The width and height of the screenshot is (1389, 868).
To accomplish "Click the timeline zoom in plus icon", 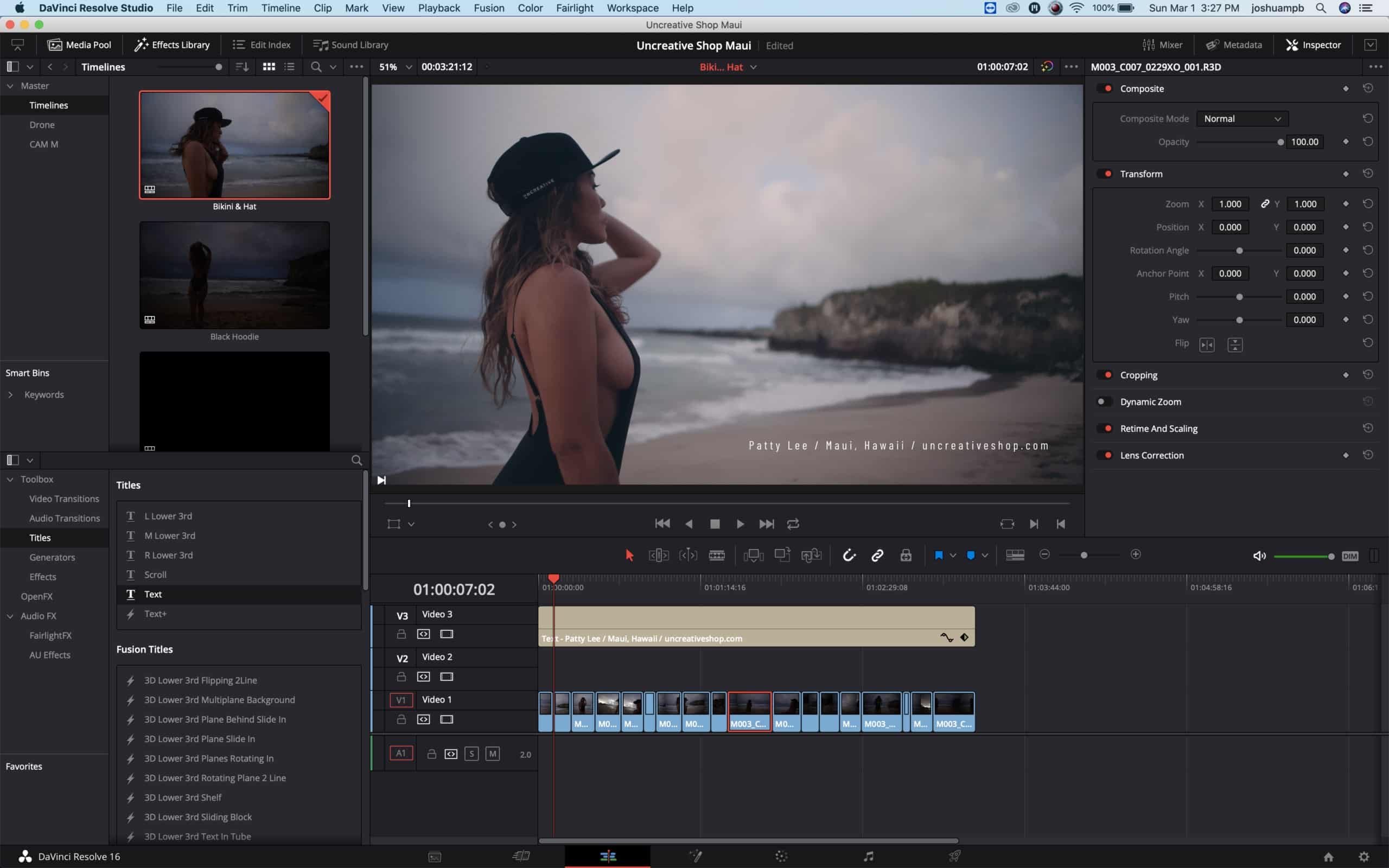I will (1135, 554).
